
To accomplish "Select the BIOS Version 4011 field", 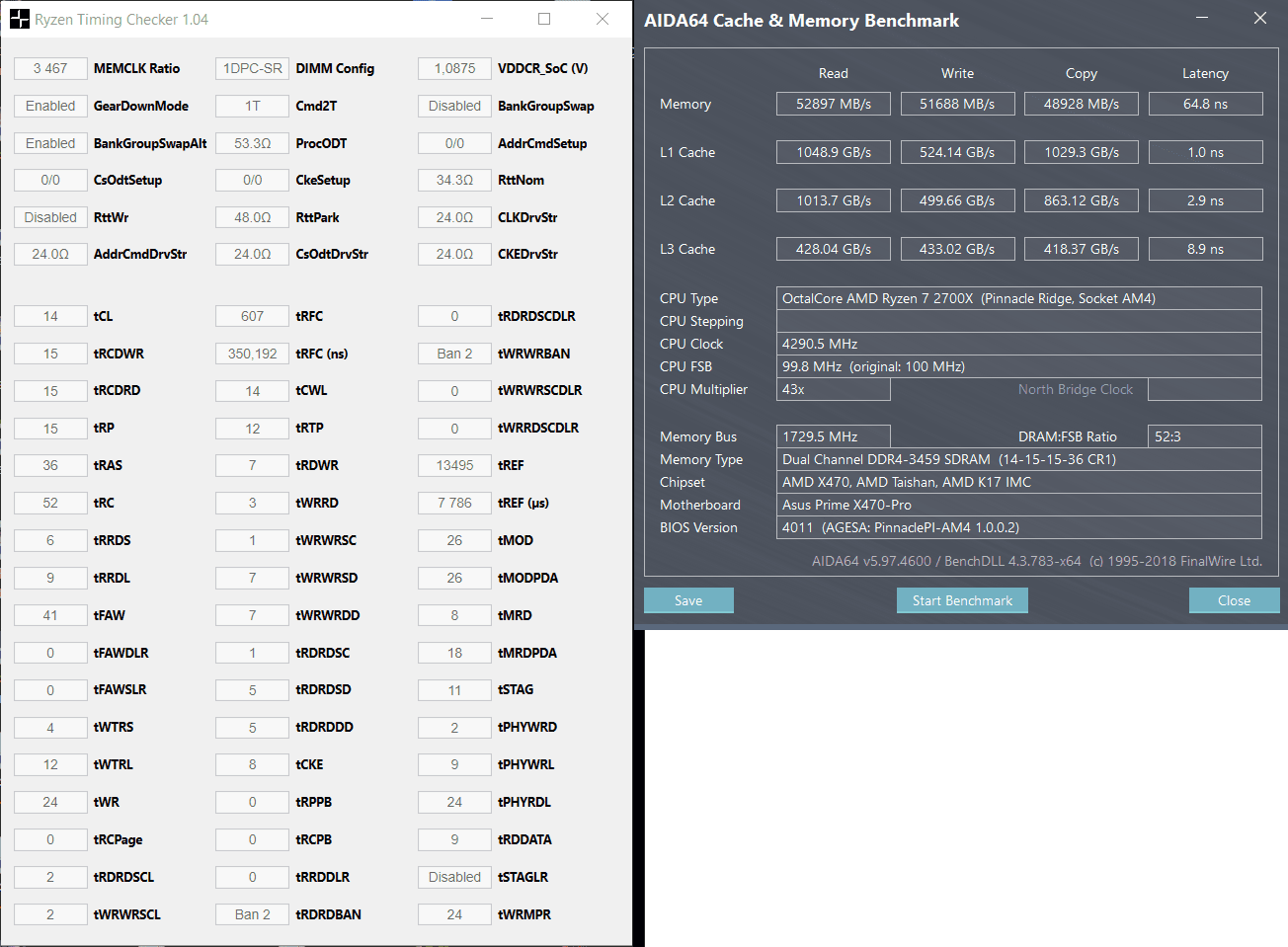I will coord(1019,527).
